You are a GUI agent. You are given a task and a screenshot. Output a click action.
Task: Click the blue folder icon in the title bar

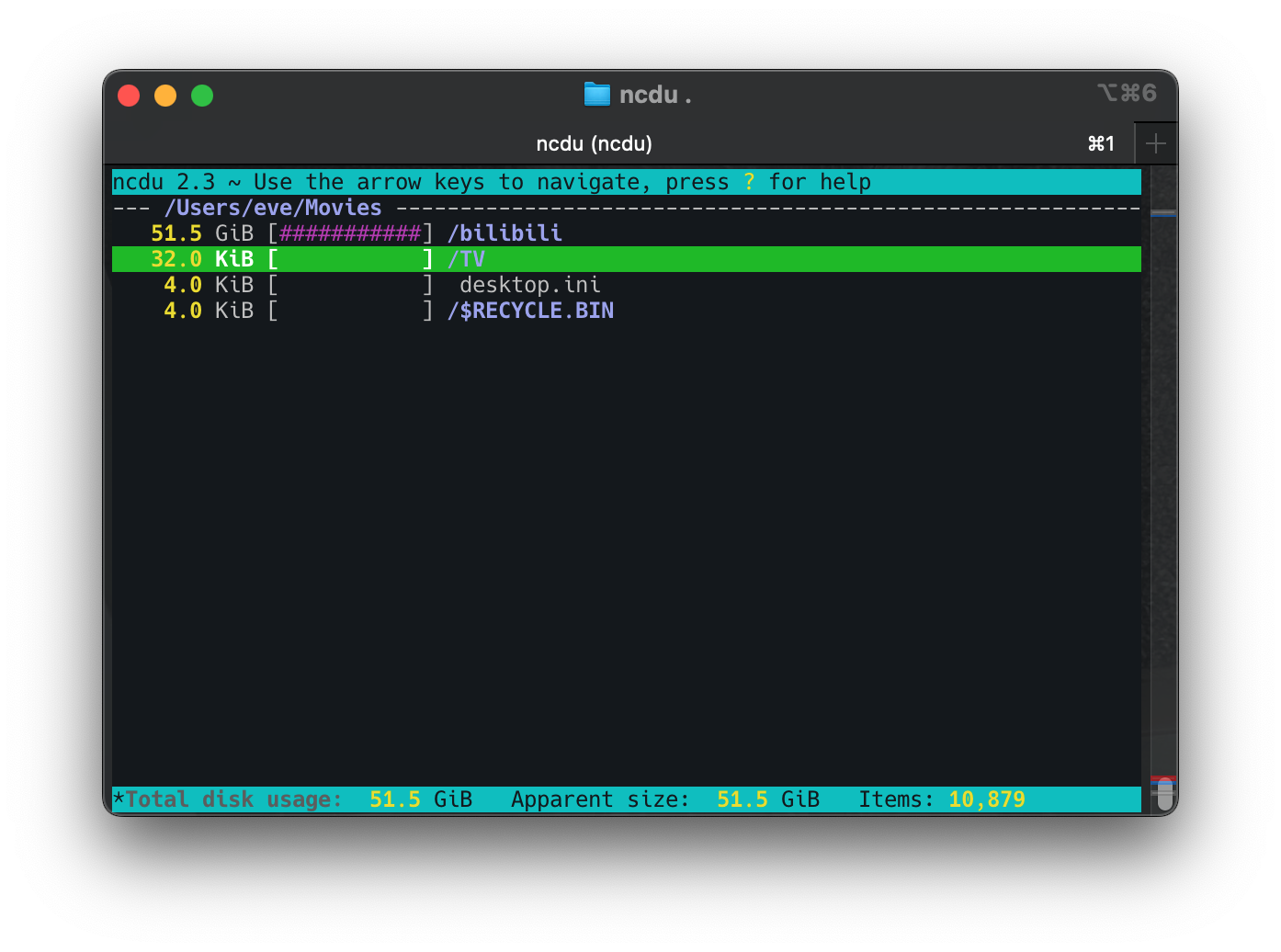pos(596,94)
